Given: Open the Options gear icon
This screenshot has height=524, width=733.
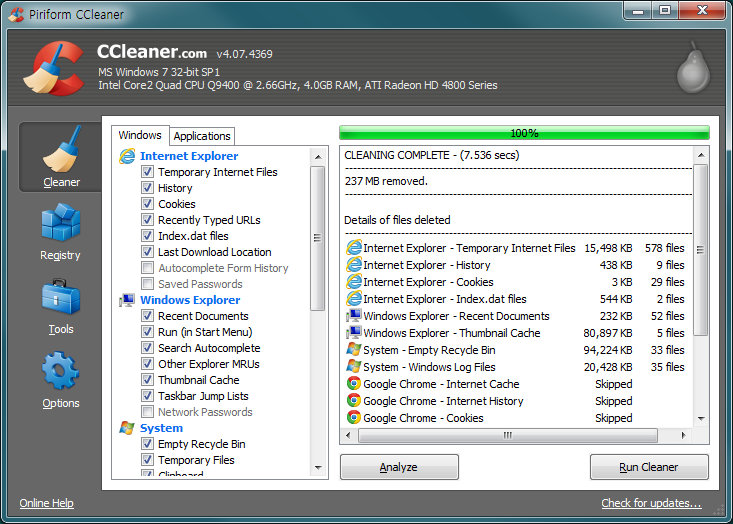Looking at the screenshot, I should [x=61, y=372].
